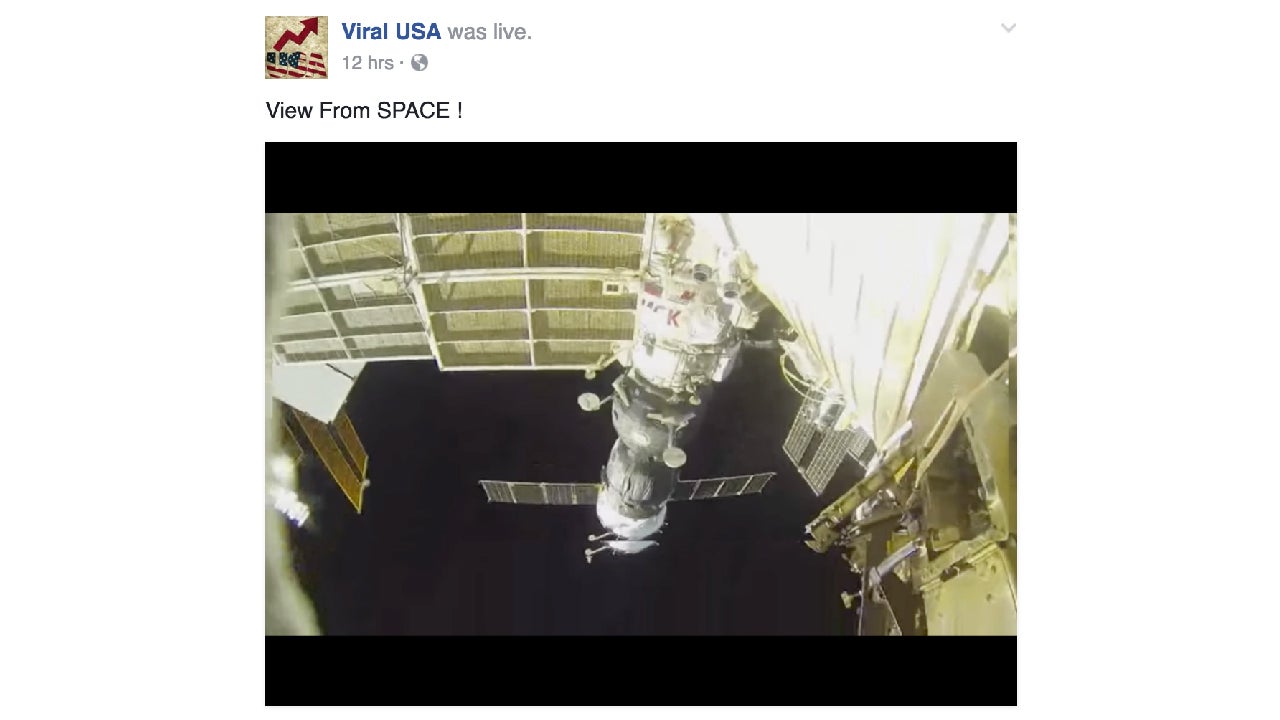
Task: Select the 'View From SPACE !' caption text
Action: click(x=364, y=111)
